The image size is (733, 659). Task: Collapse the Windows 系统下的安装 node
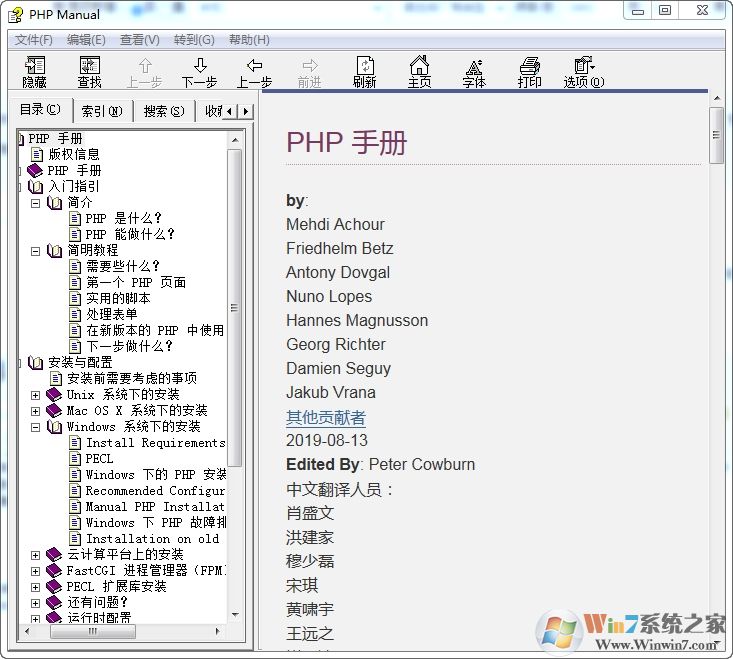point(36,427)
